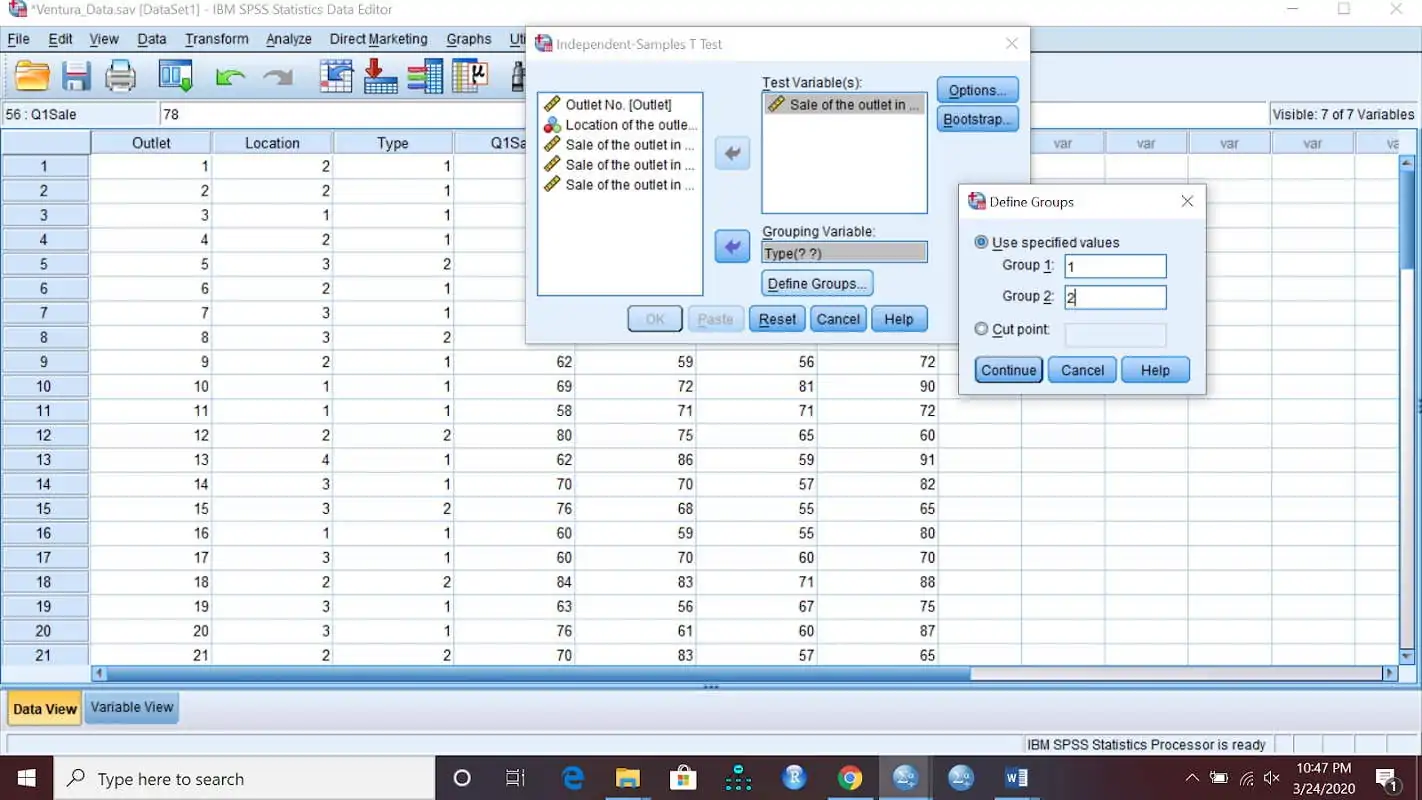Click the Group 2 input field

pyautogui.click(x=1115, y=297)
